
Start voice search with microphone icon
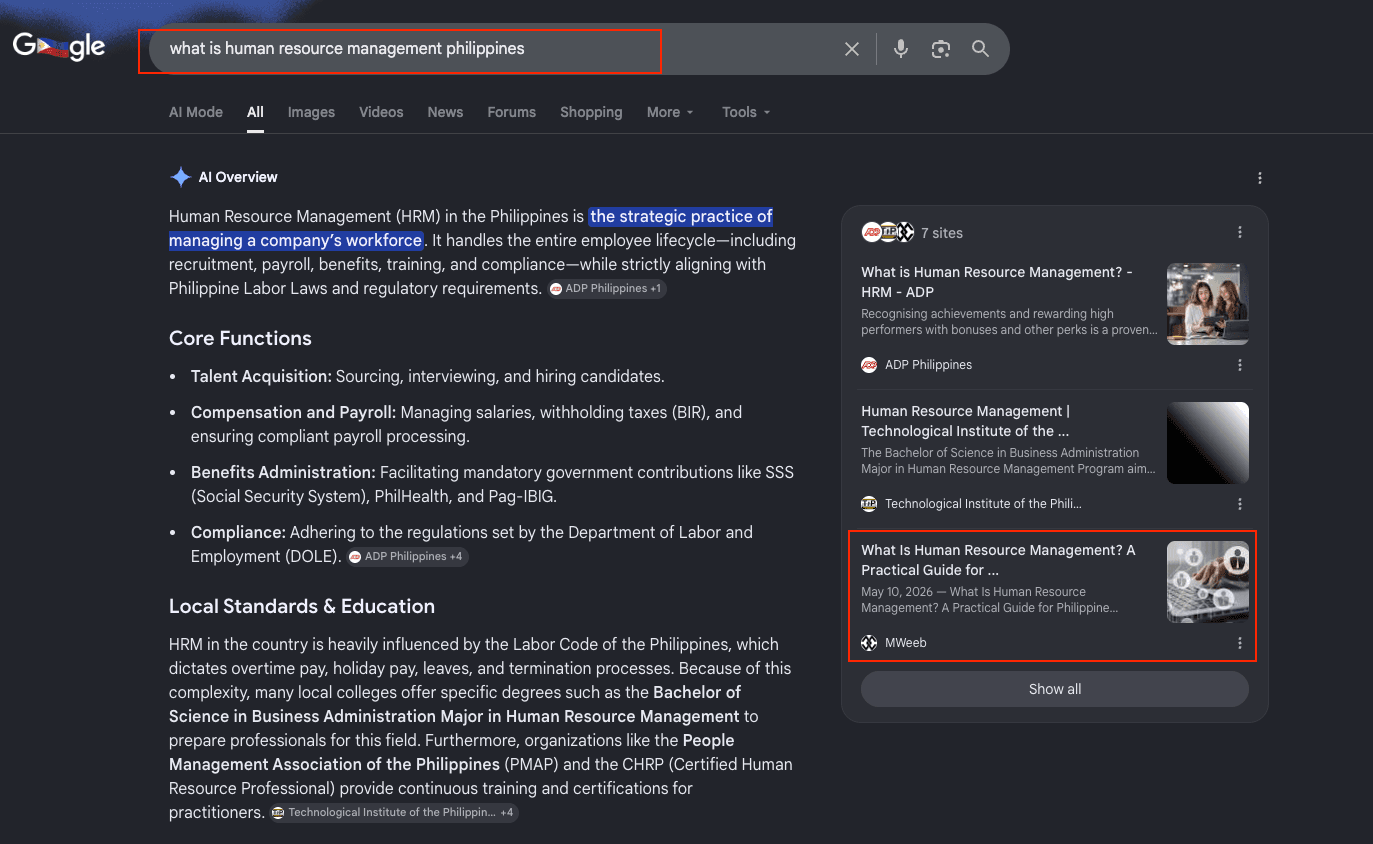pos(901,49)
